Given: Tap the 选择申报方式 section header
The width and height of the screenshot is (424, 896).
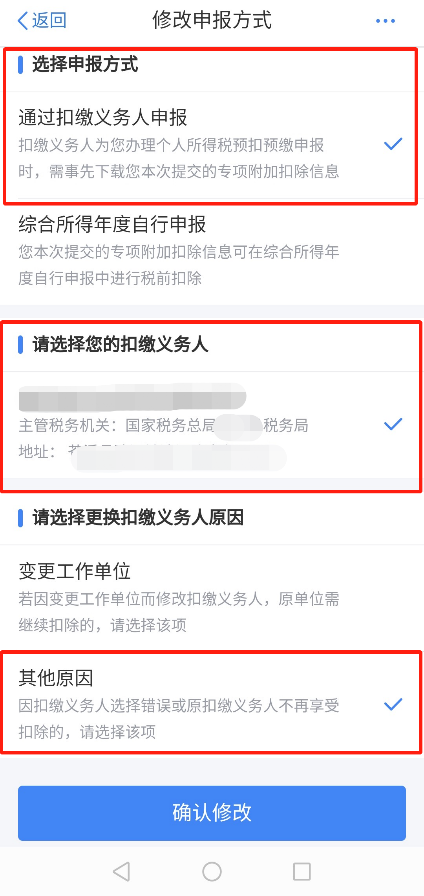Looking at the screenshot, I should pyautogui.click(x=85, y=65).
